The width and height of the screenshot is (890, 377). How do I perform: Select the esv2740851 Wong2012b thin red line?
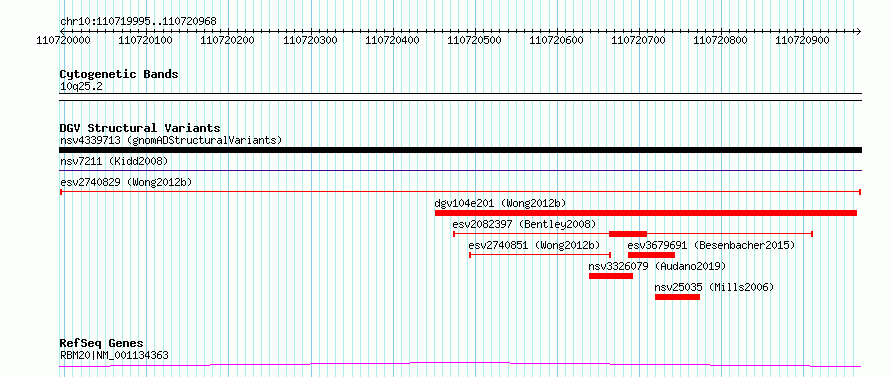(x=540, y=255)
